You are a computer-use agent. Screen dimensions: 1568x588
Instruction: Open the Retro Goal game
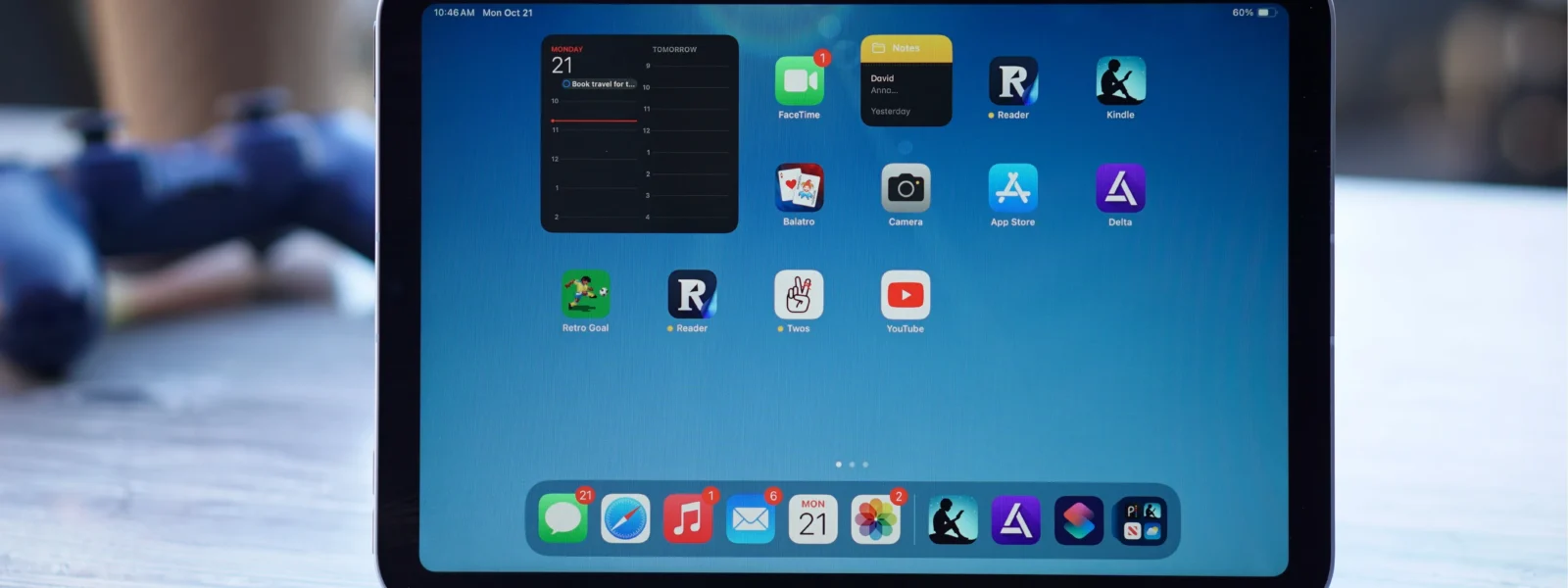click(x=585, y=294)
